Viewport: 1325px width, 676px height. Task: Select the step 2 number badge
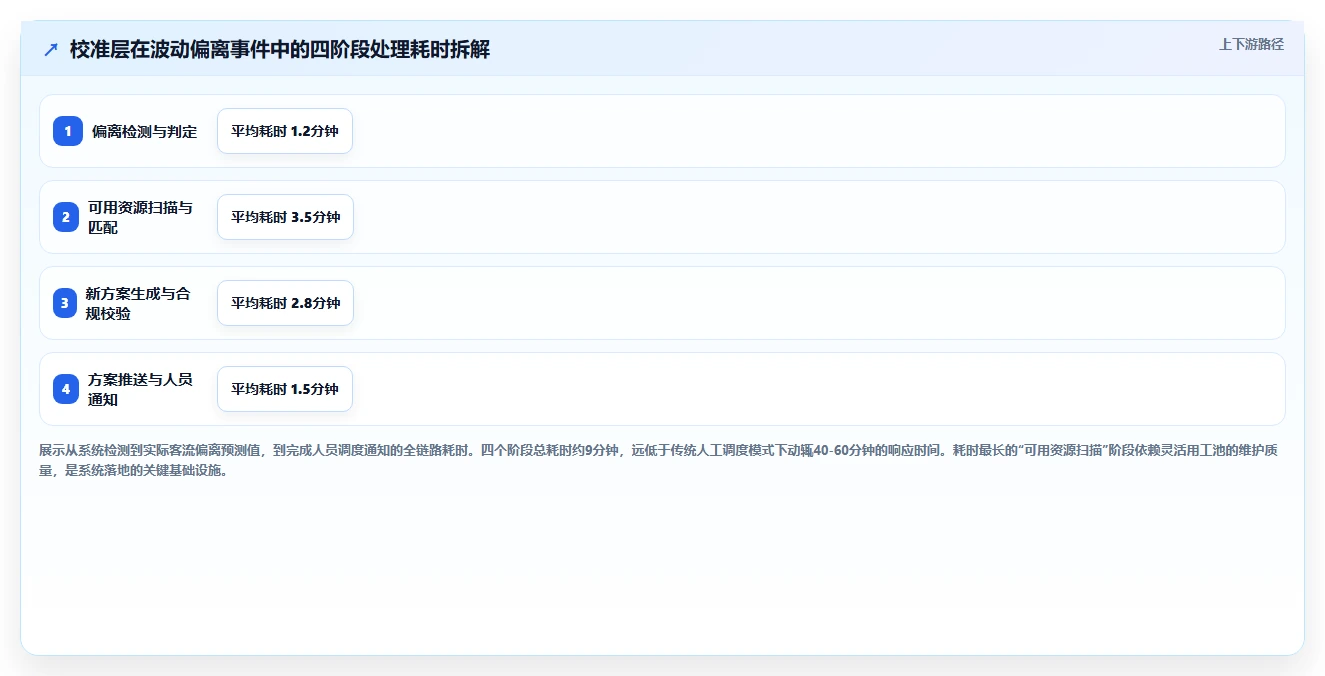[66, 217]
